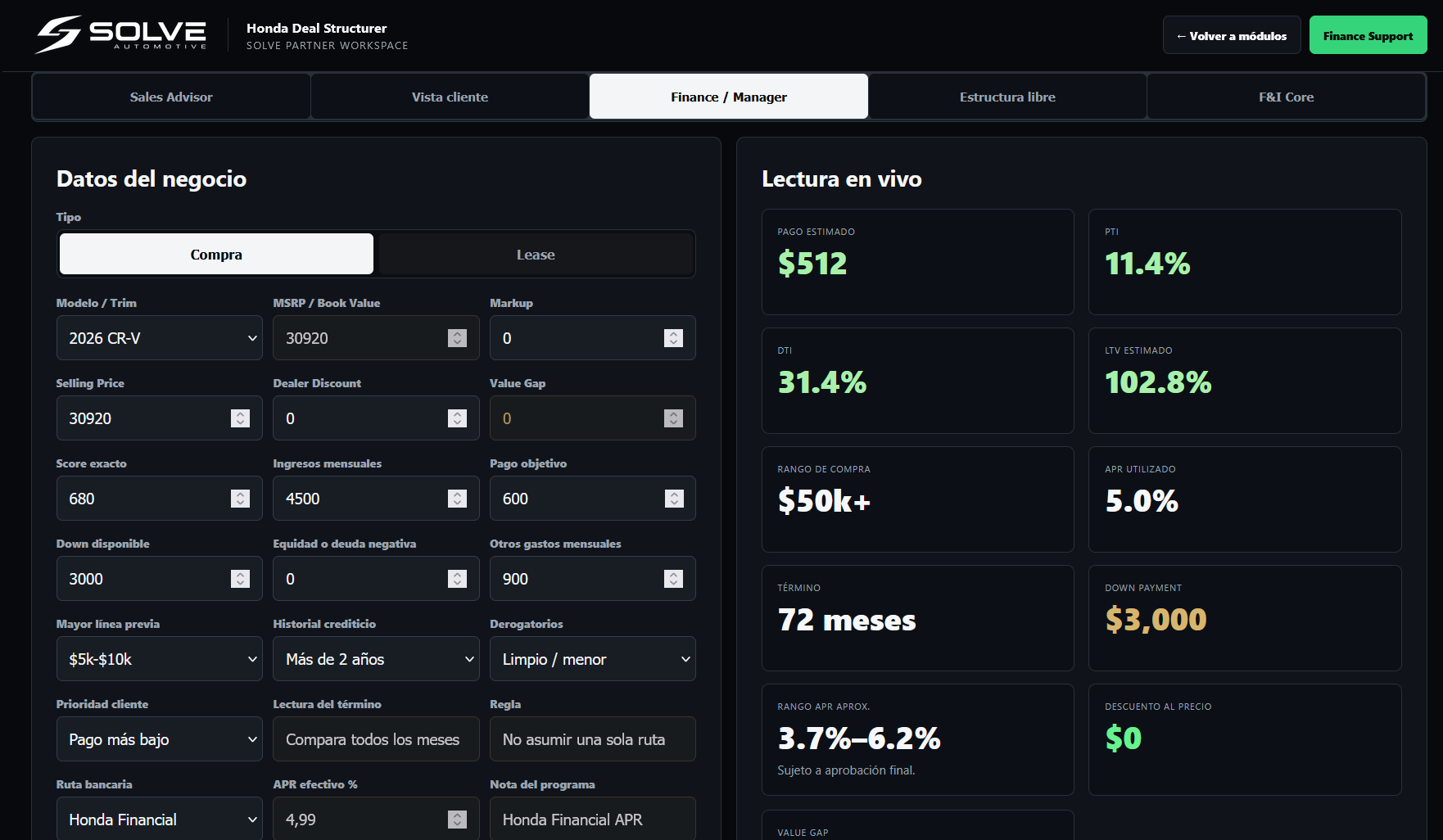This screenshot has width=1443, height=840.
Task: Click the PTI 11.4% value
Action: pos(1147,264)
